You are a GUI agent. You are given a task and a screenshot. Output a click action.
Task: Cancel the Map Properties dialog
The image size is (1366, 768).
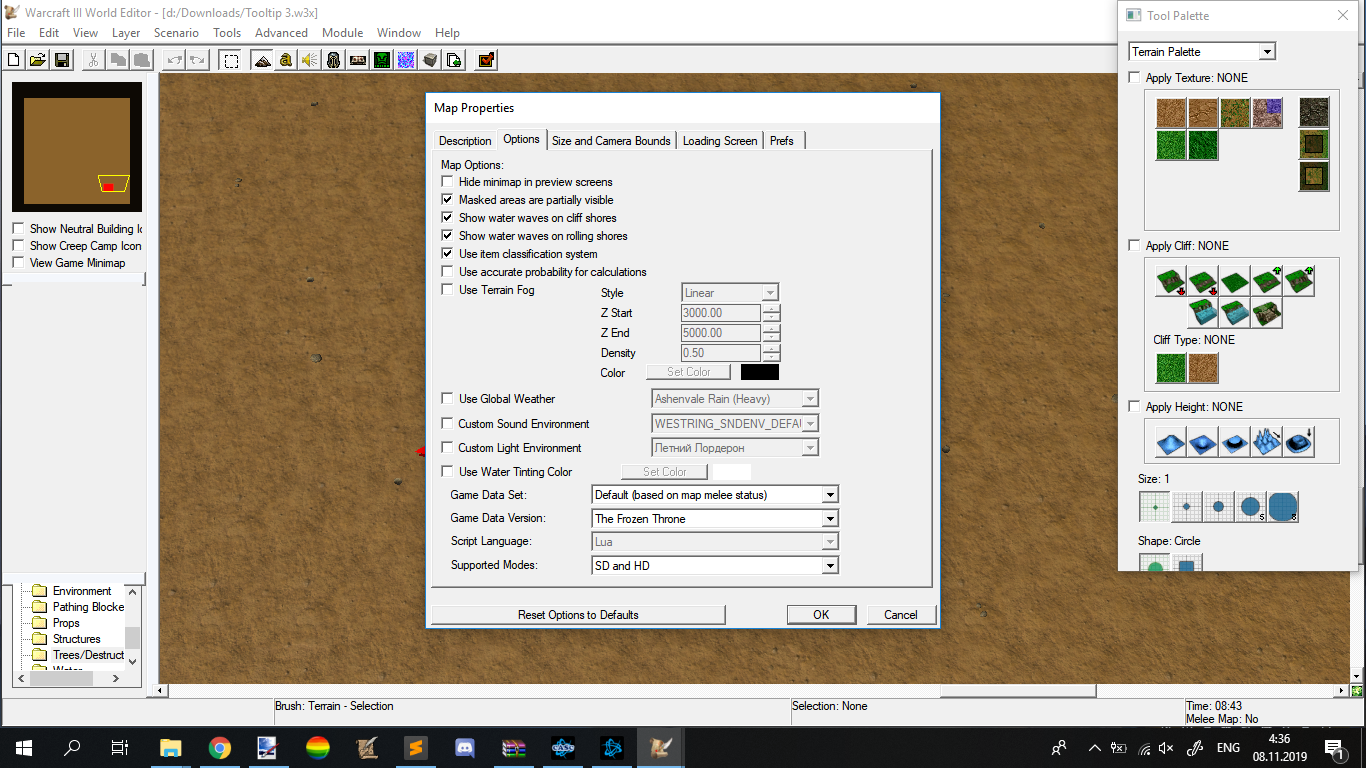pyautogui.click(x=901, y=615)
